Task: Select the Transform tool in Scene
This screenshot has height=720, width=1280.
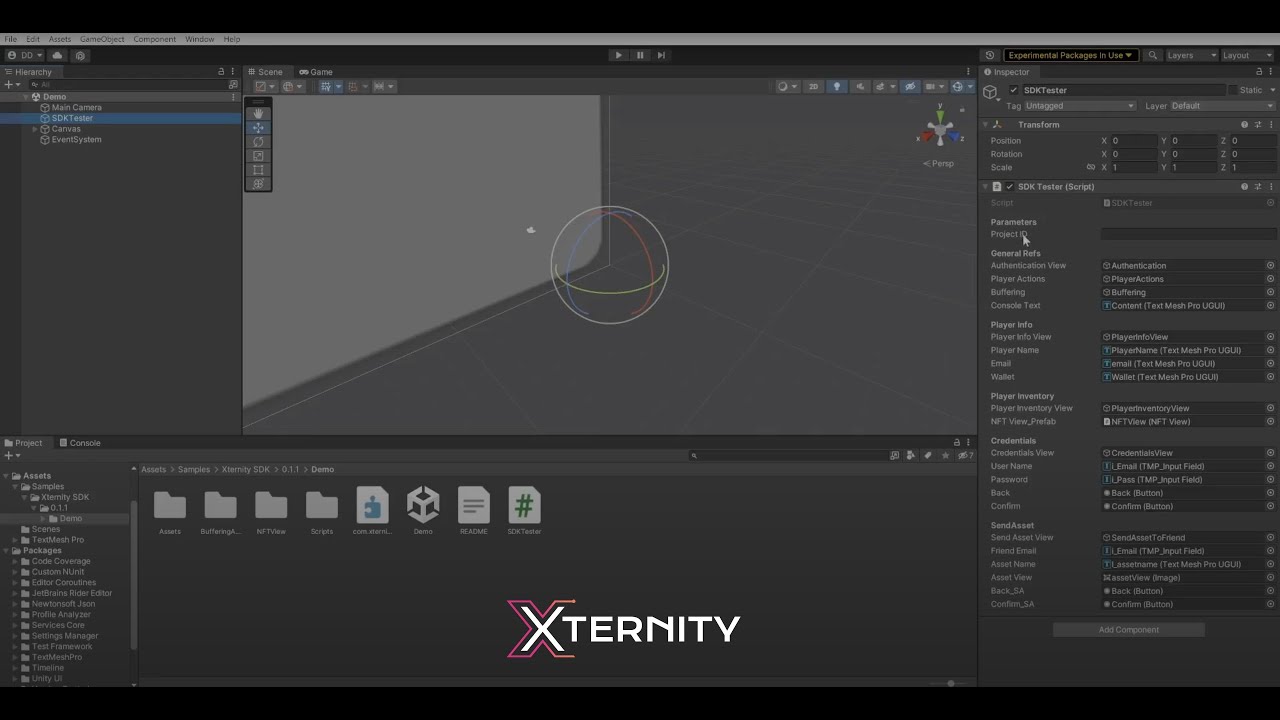Action: click(x=258, y=183)
